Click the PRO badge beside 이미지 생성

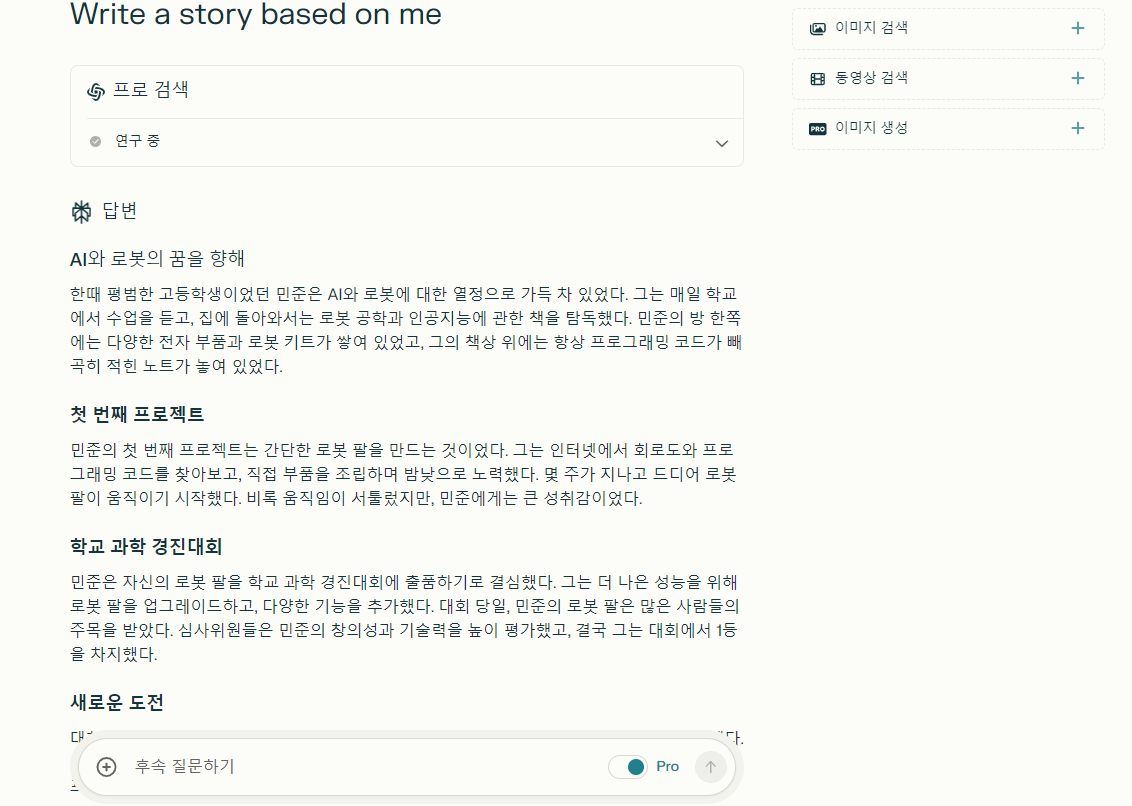click(817, 128)
